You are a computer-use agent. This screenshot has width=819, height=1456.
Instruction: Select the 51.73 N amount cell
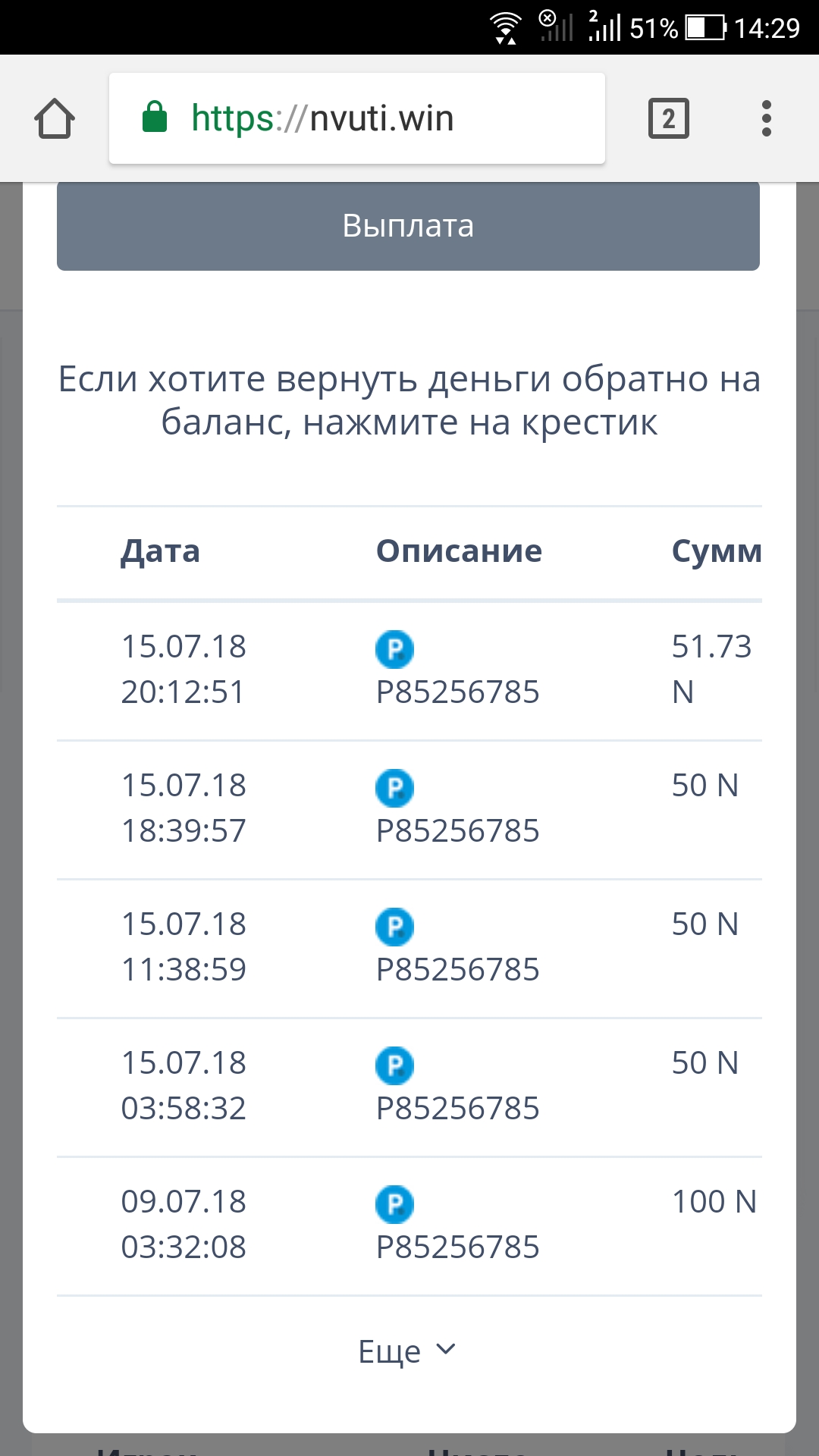[x=711, y=667]
